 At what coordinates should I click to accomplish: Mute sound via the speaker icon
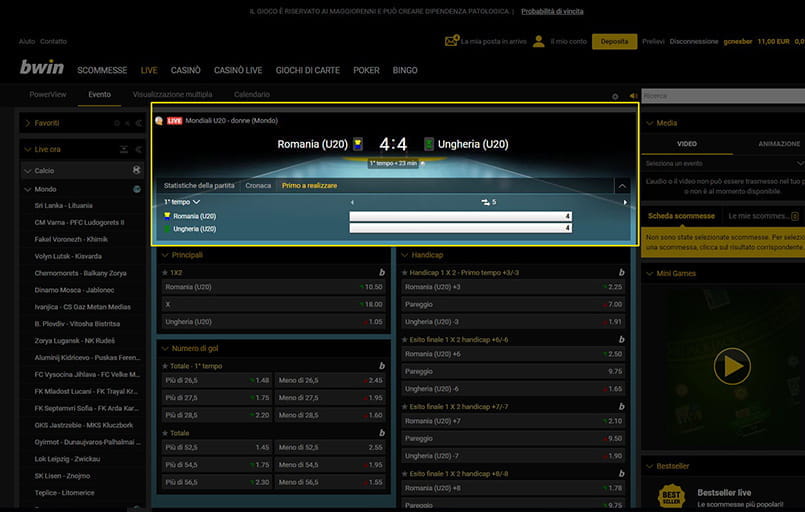pos(633,96)
